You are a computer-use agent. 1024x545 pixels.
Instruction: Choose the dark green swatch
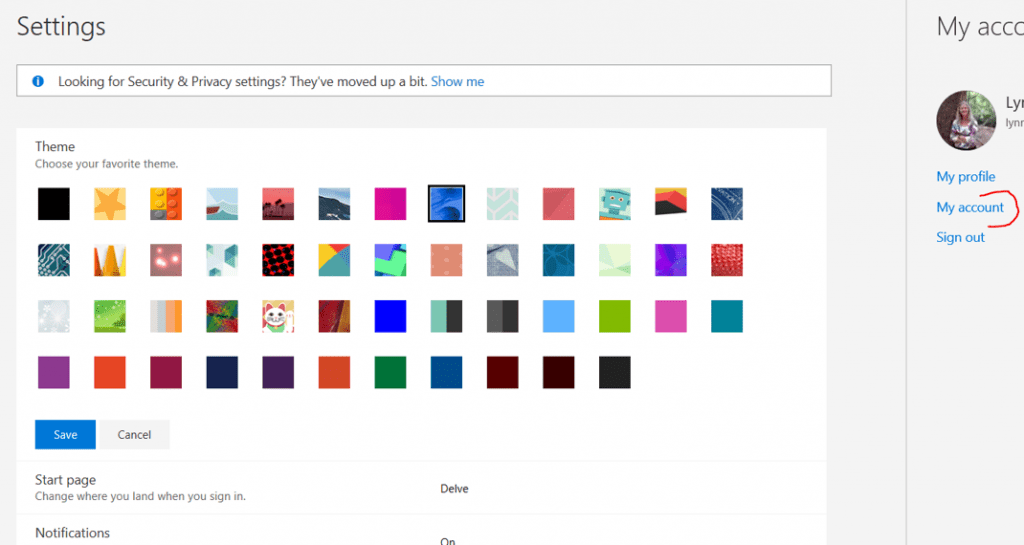391,372
